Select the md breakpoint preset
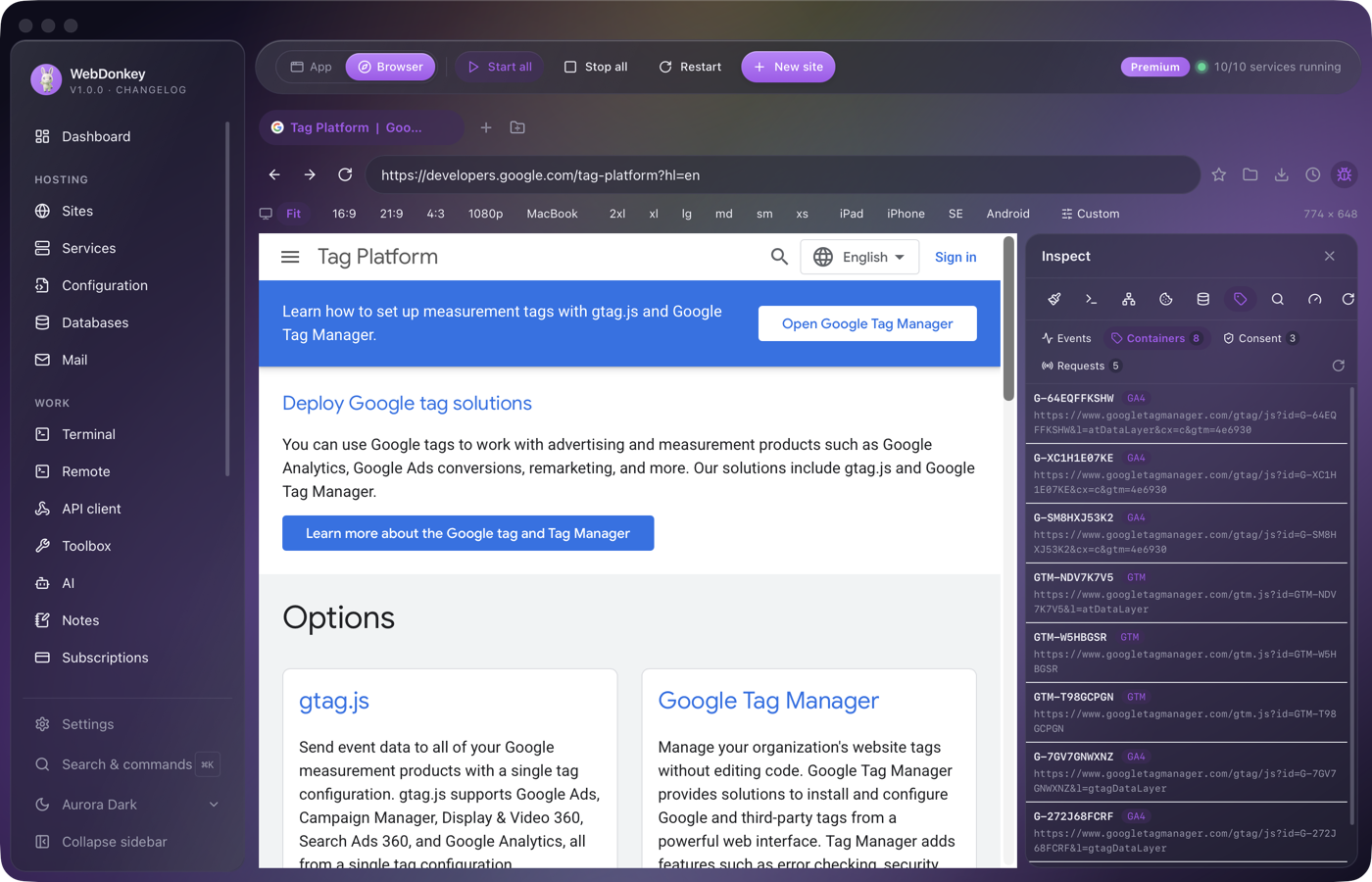Image resolution: width=1372 pixels, height=882 pixels. [724, 214]
